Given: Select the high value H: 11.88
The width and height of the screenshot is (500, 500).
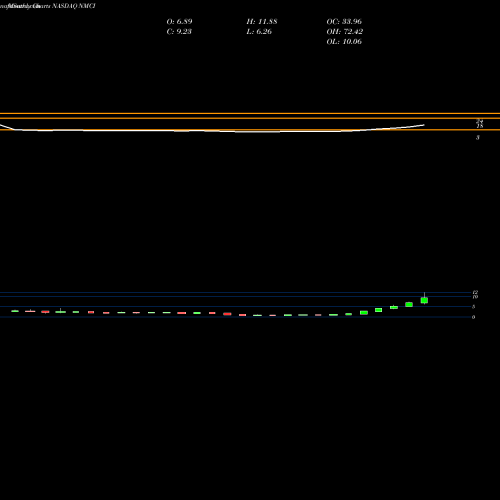Looking at the screenshot, I should click(262, 22).
